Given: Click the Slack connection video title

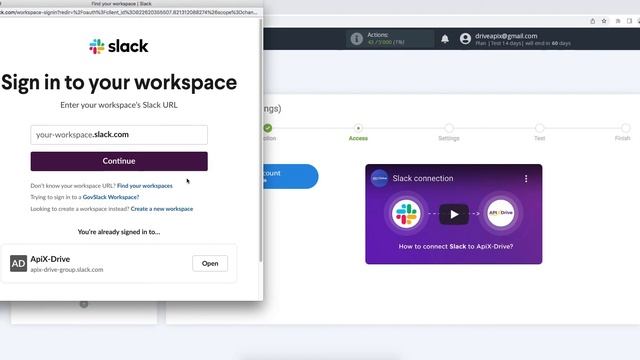Looking at the screenshot, I should point(423,178).
